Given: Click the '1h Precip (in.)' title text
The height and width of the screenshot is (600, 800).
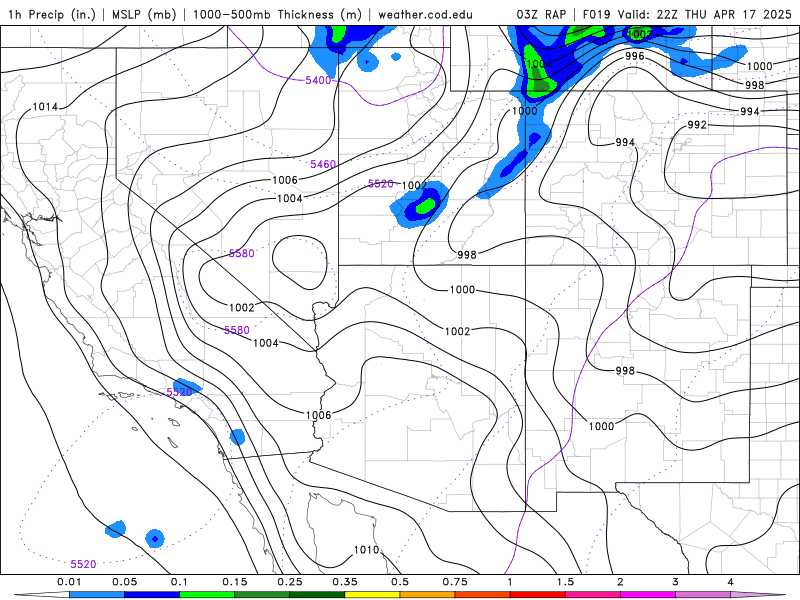Looking at the screenshot, I should point(52,14).
